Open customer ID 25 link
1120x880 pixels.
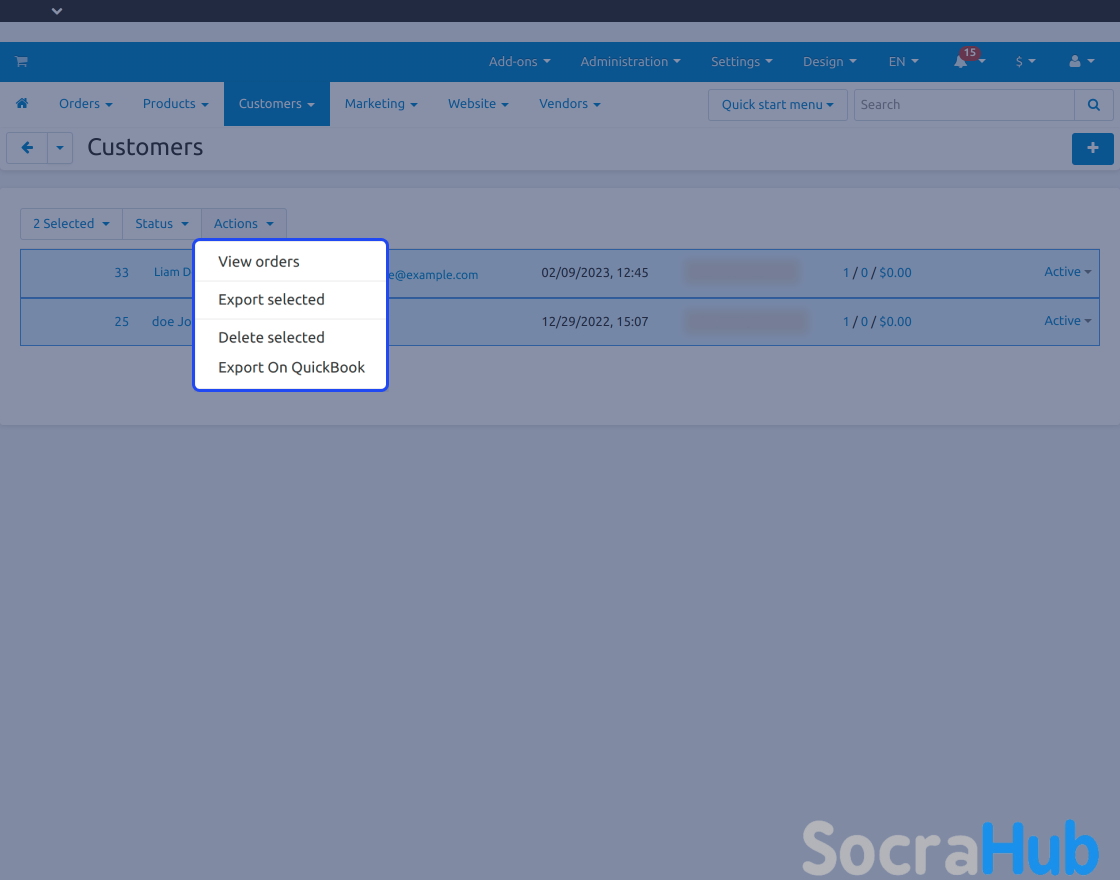tap(121, 322)
